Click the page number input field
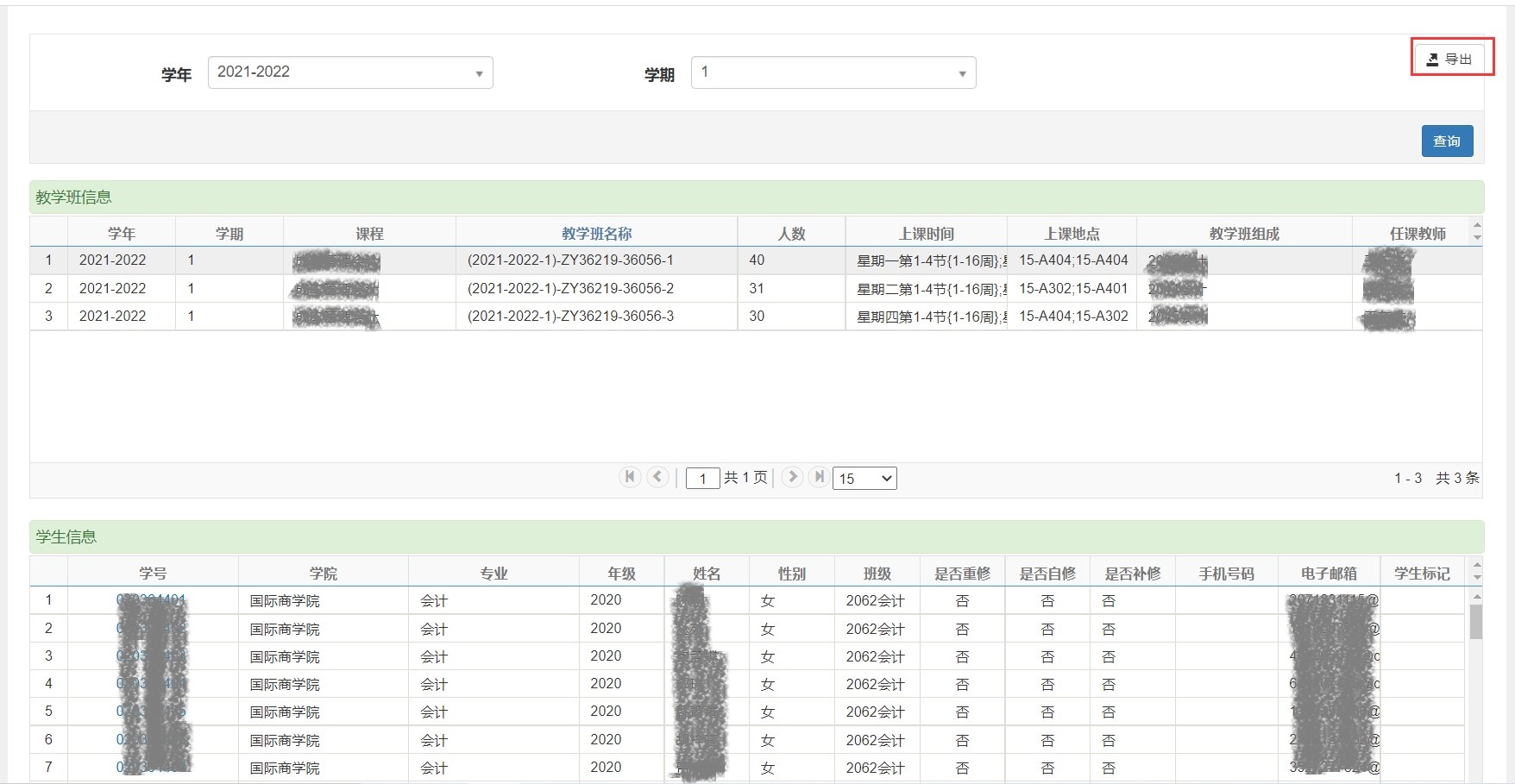Viewport: 1515px width, 784px height. click(x=702, y=479)
